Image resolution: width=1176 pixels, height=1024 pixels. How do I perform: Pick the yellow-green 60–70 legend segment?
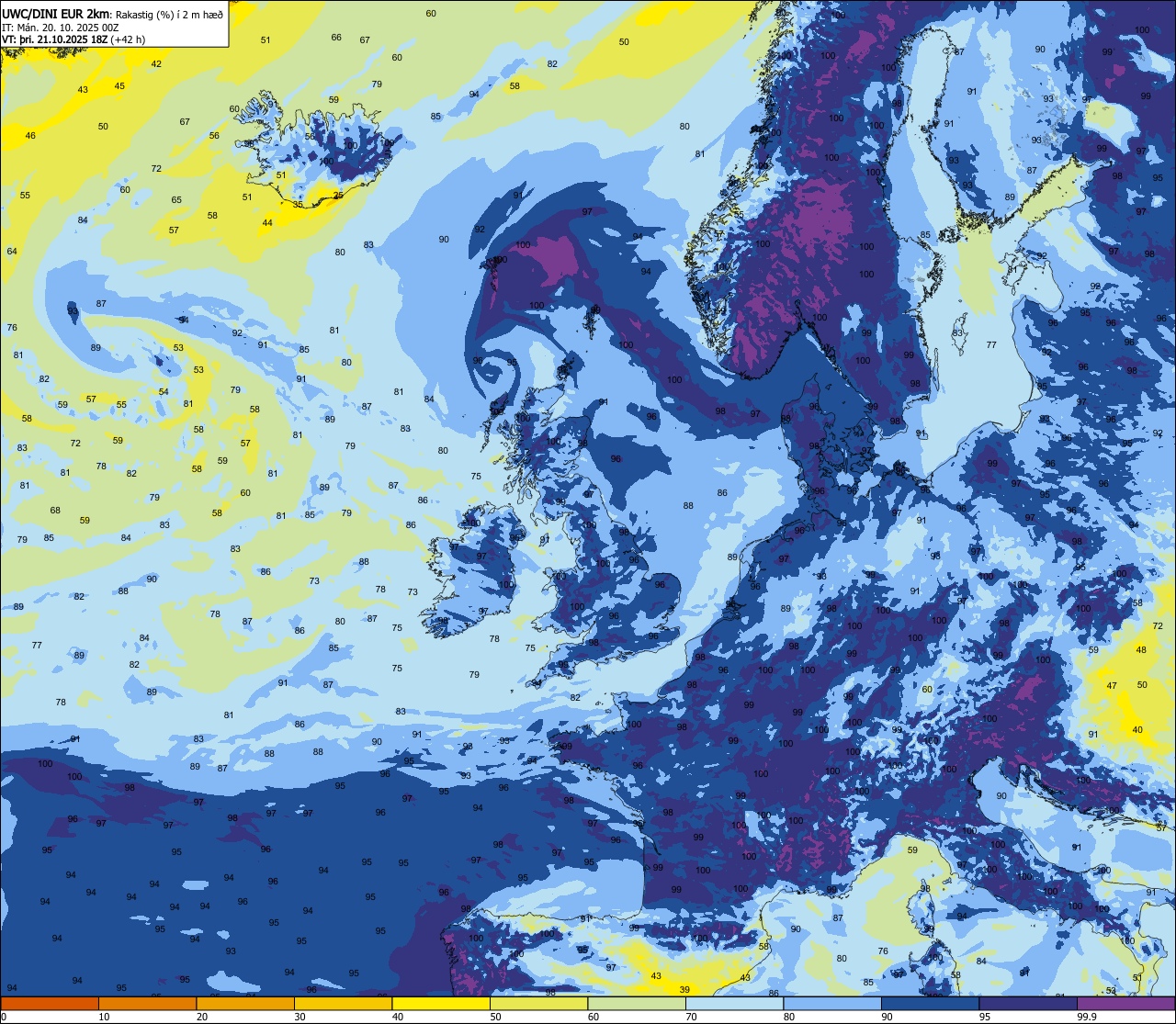[x=637, y=1004]
